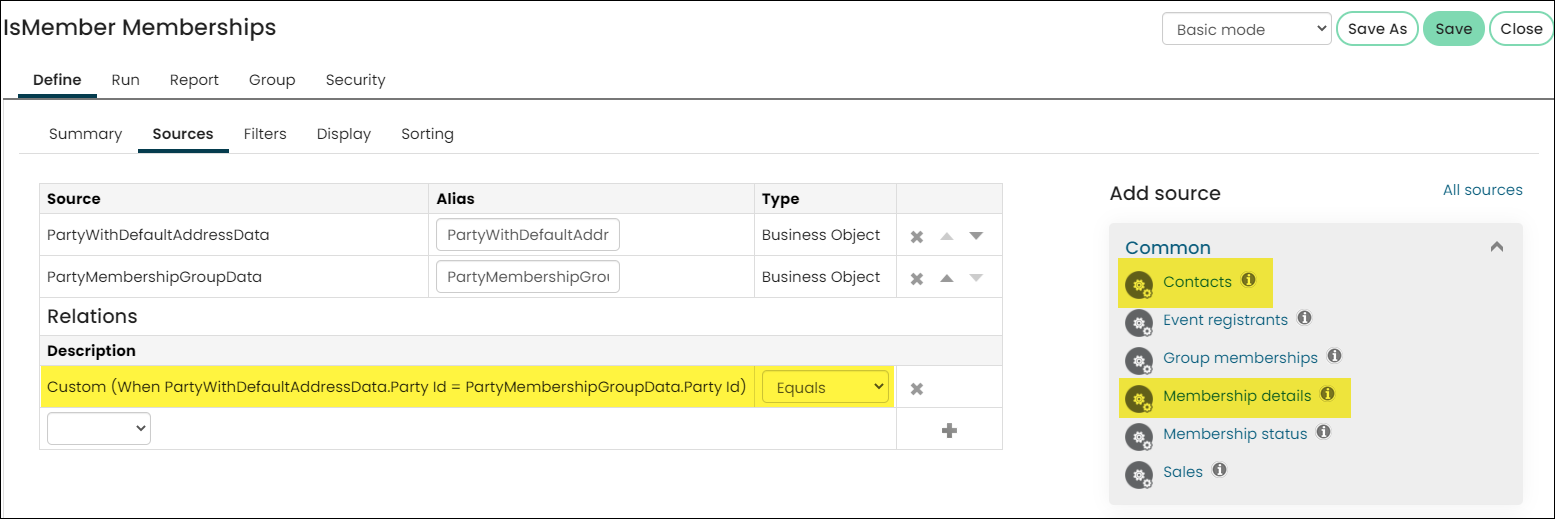The width and height of the screenshot is (1555, 519).
Task: Open the Group tab
Action: pyautogui.click(x=272, y=80)
